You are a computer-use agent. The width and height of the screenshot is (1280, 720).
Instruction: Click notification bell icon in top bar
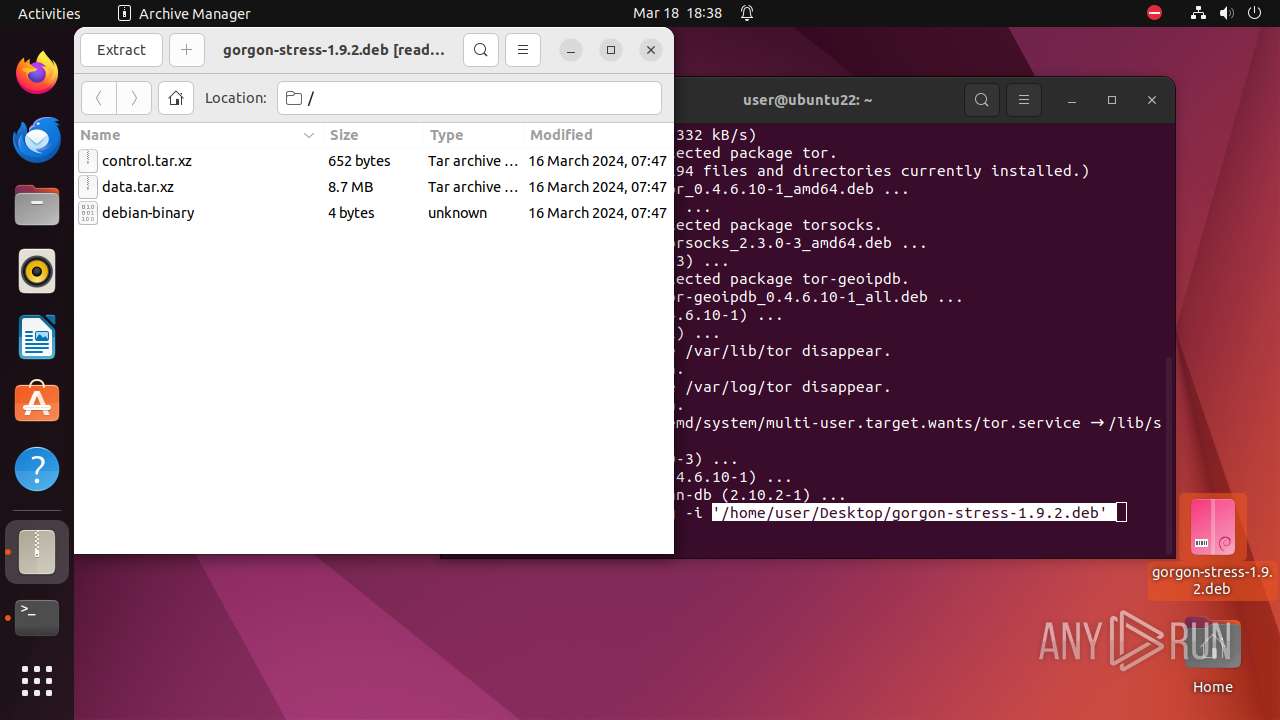[747, 14]
